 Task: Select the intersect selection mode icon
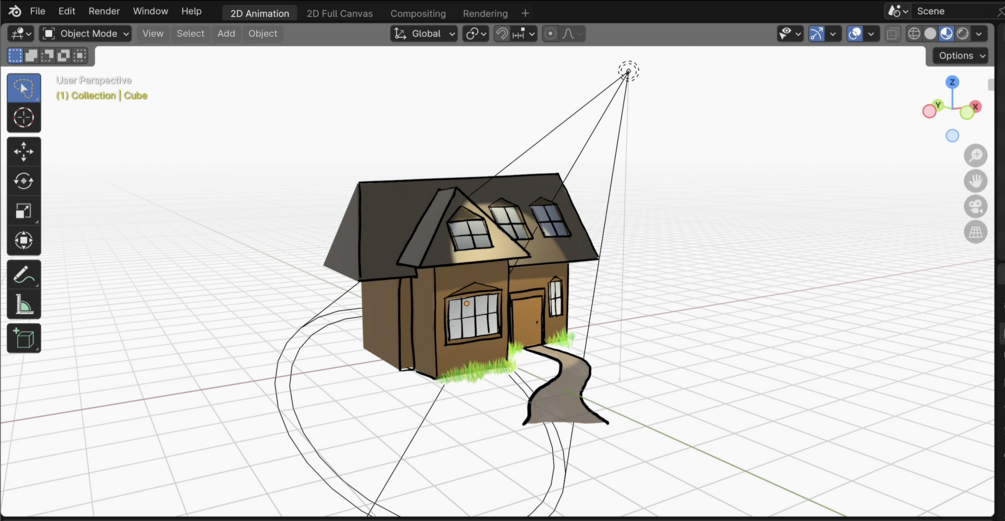[x=79, y=56]
